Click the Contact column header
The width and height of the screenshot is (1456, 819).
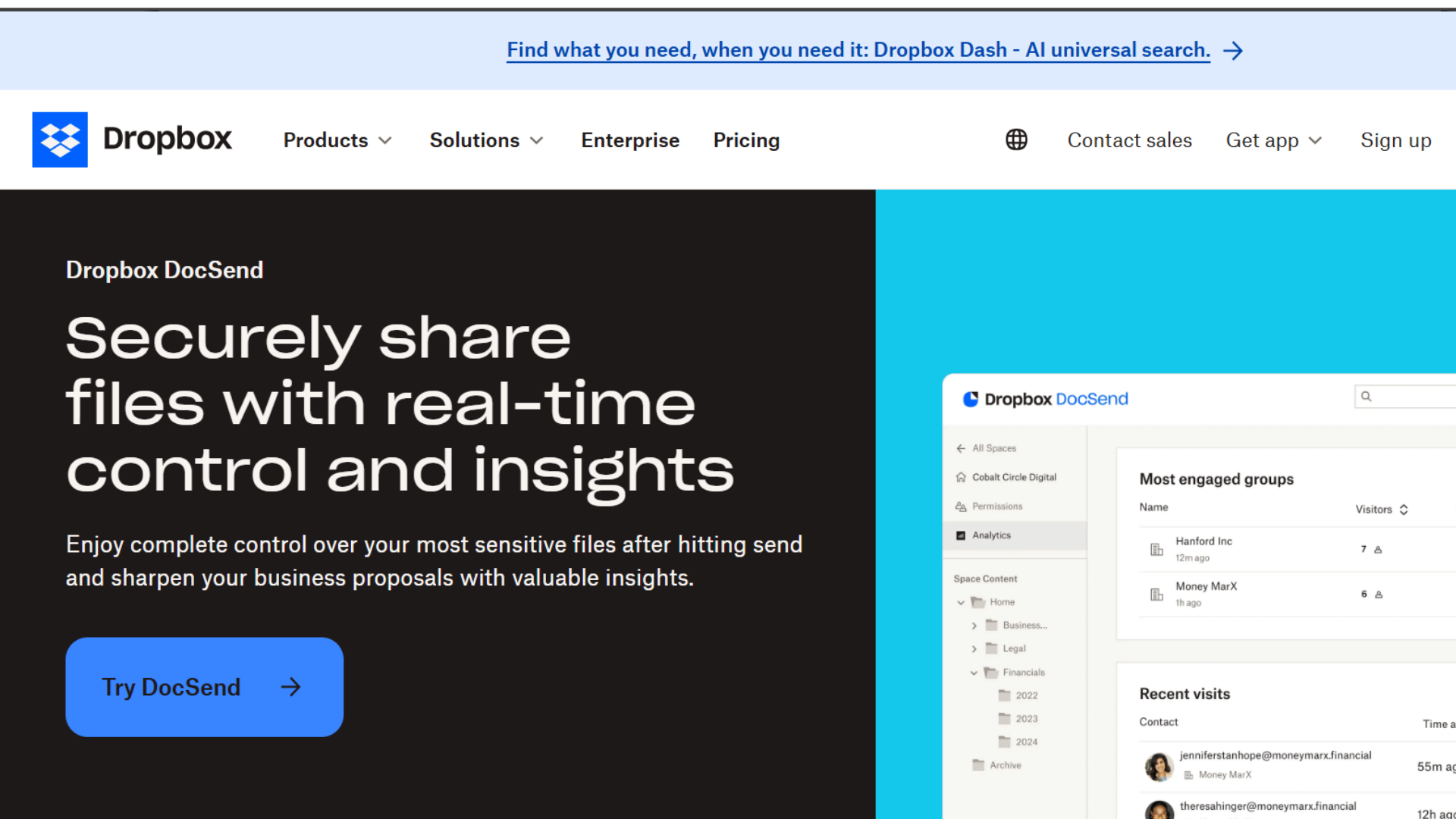coord(1158,722)
